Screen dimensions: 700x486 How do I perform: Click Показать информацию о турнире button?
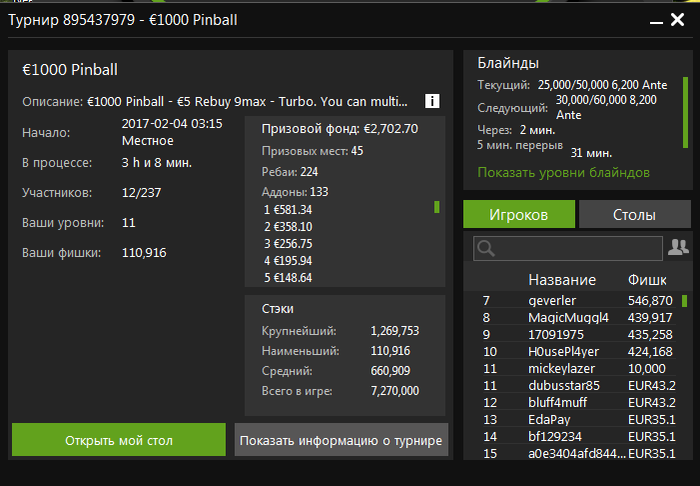tap(341, 440)
